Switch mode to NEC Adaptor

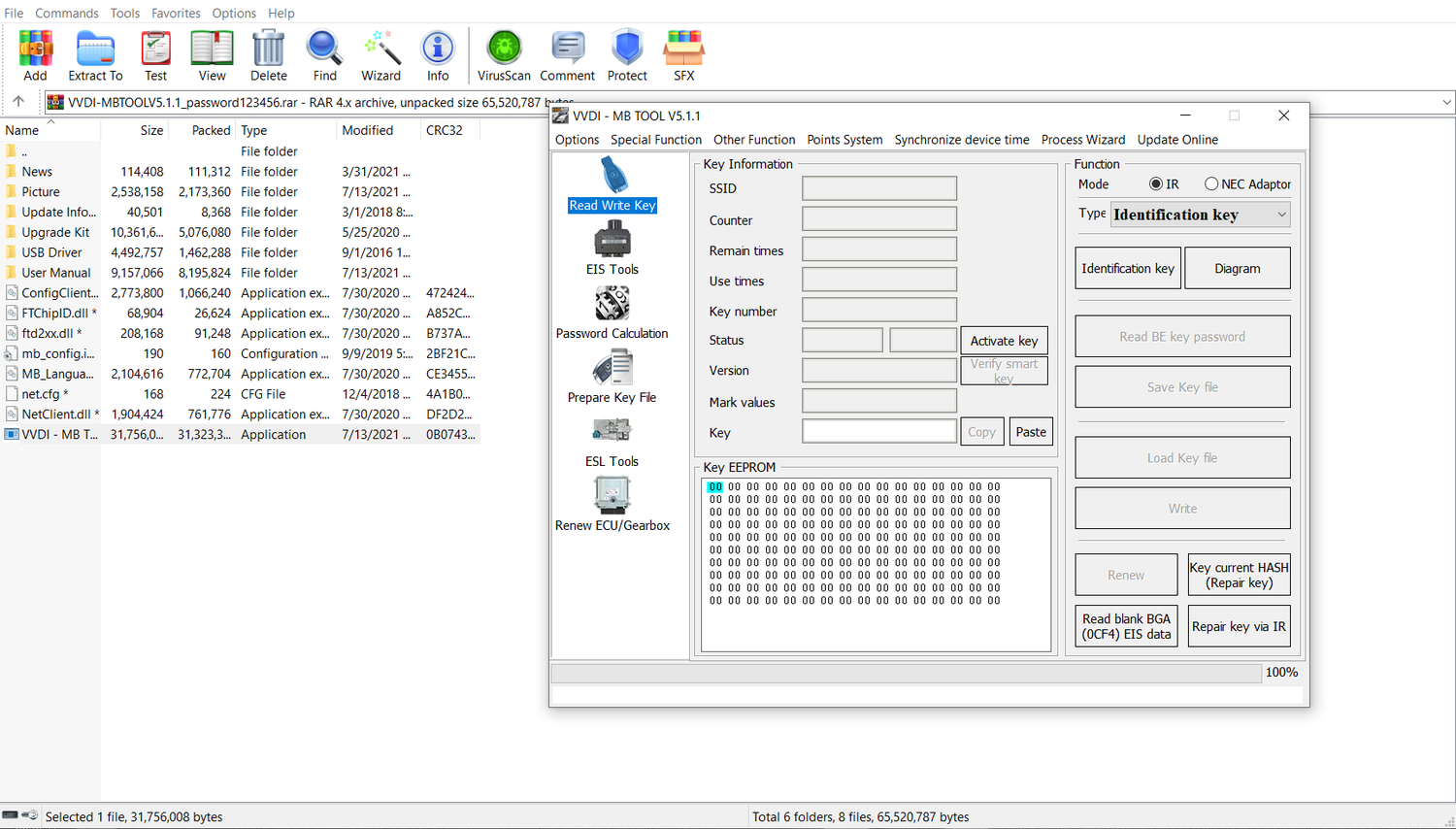click(x=1210, y=183)
